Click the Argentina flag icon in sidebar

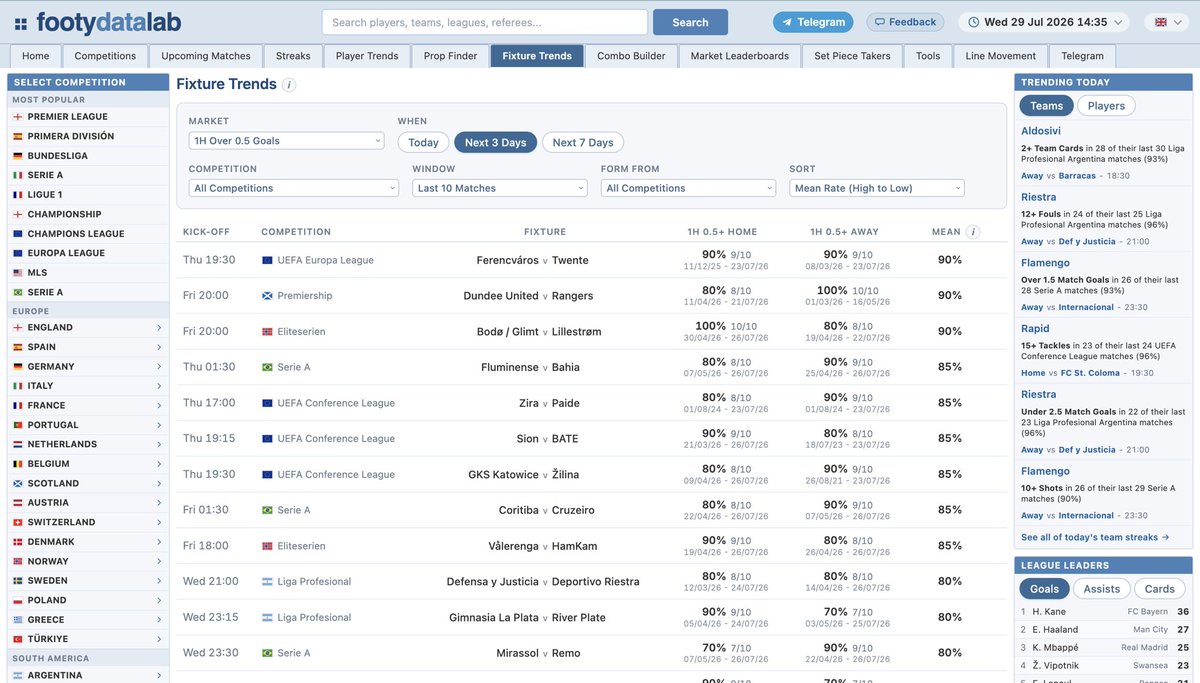pos(17,675)
